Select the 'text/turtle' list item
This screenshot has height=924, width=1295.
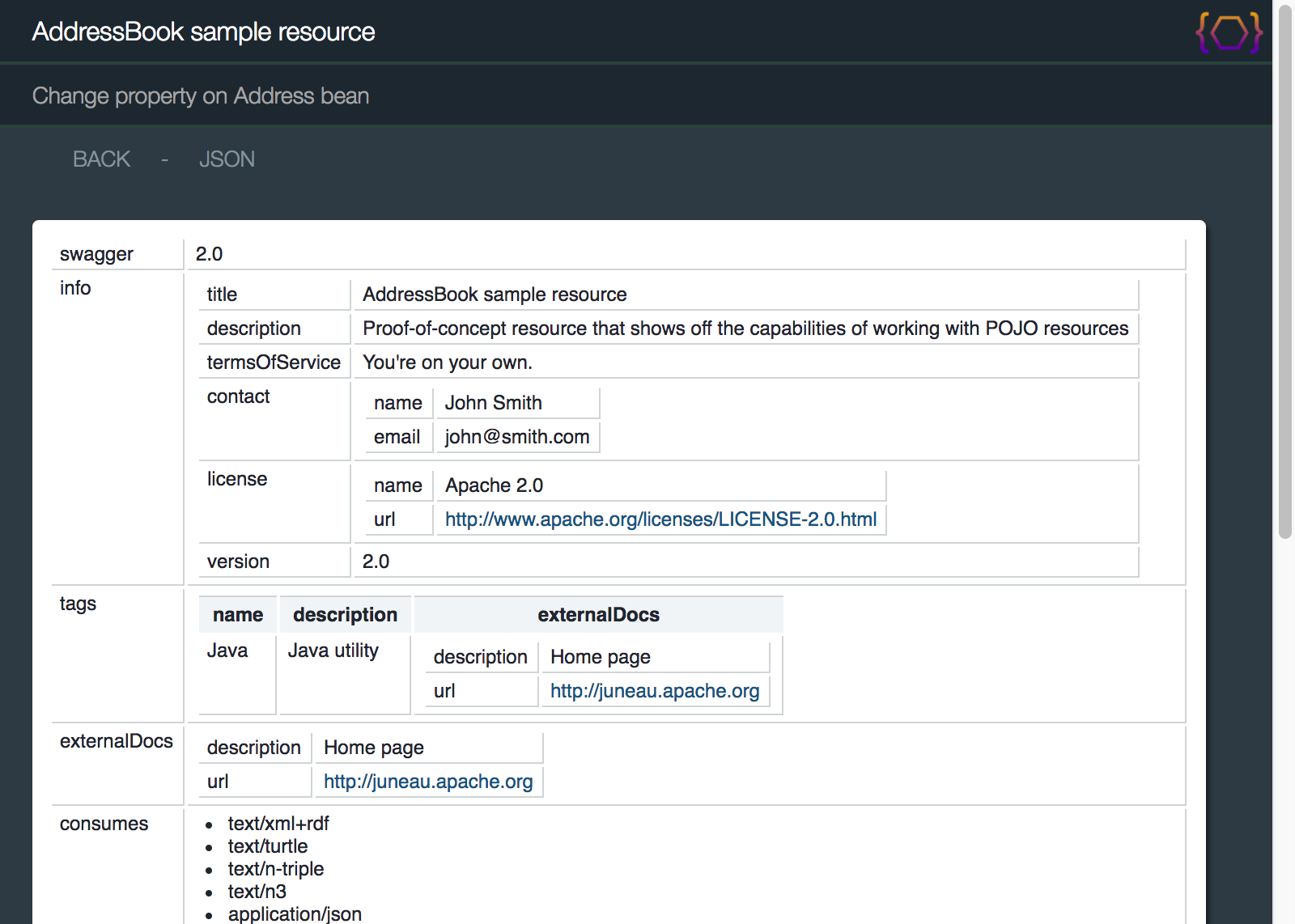coord(268,846)
